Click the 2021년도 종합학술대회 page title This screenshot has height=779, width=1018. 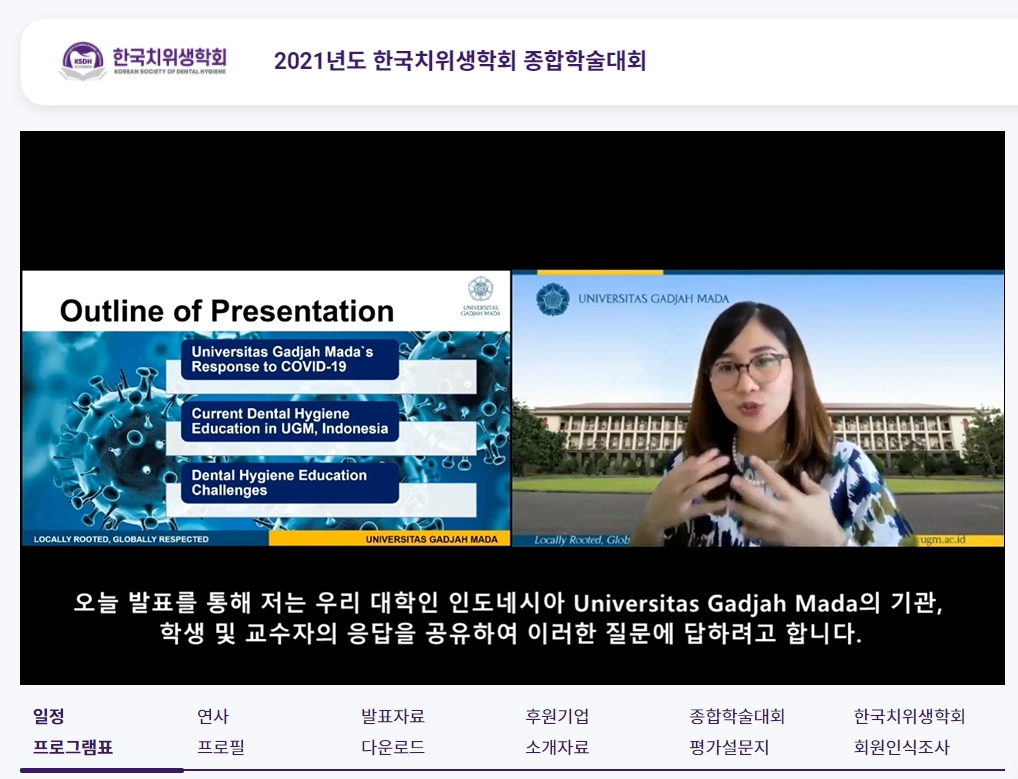coord(460,61)
